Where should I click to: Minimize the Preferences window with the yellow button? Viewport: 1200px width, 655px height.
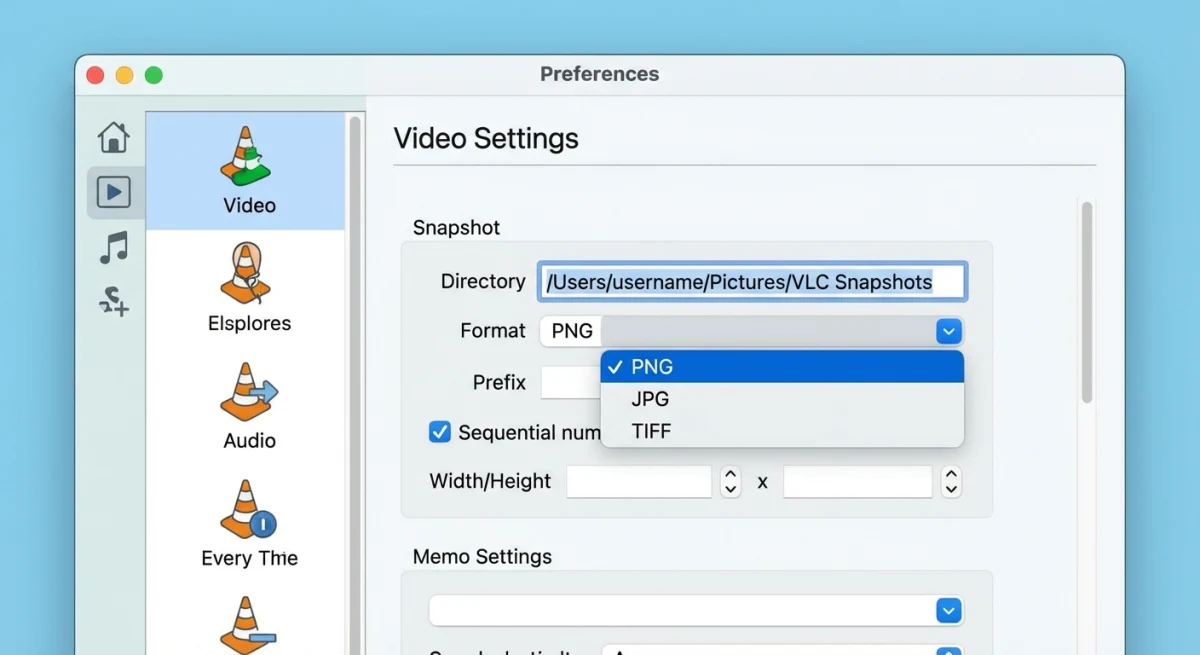[125, 75]
